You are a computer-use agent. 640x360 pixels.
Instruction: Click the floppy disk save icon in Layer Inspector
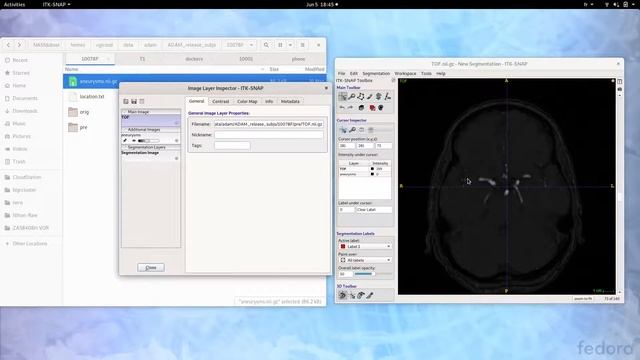click(x=134, y=101)
